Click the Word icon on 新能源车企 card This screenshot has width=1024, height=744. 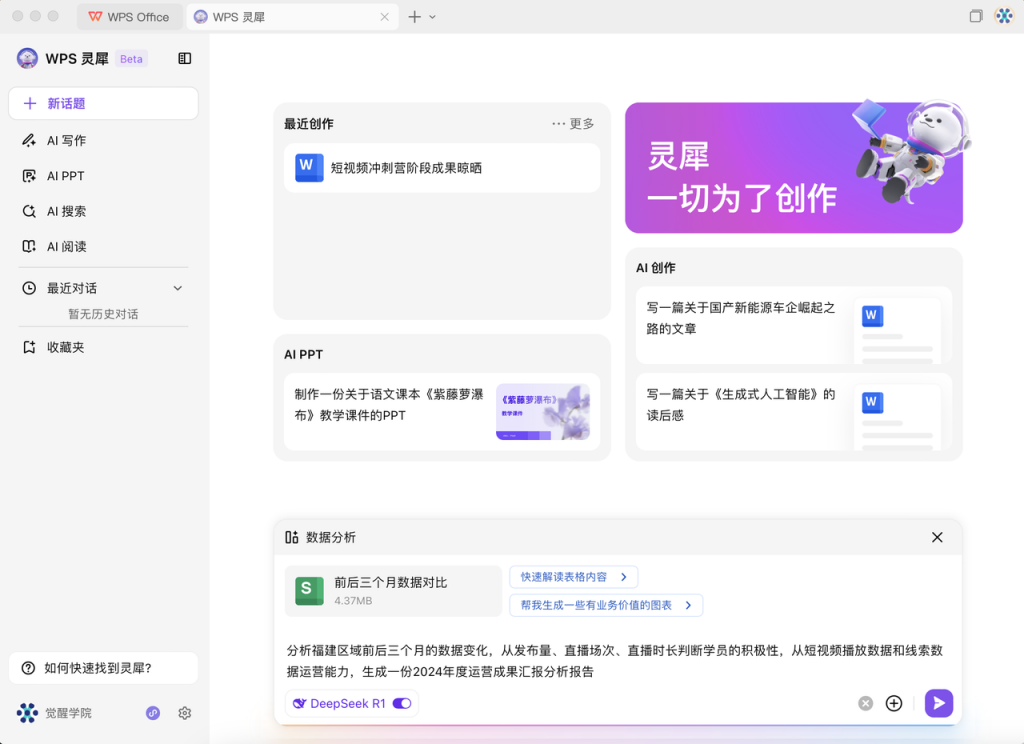pos(872,316)
